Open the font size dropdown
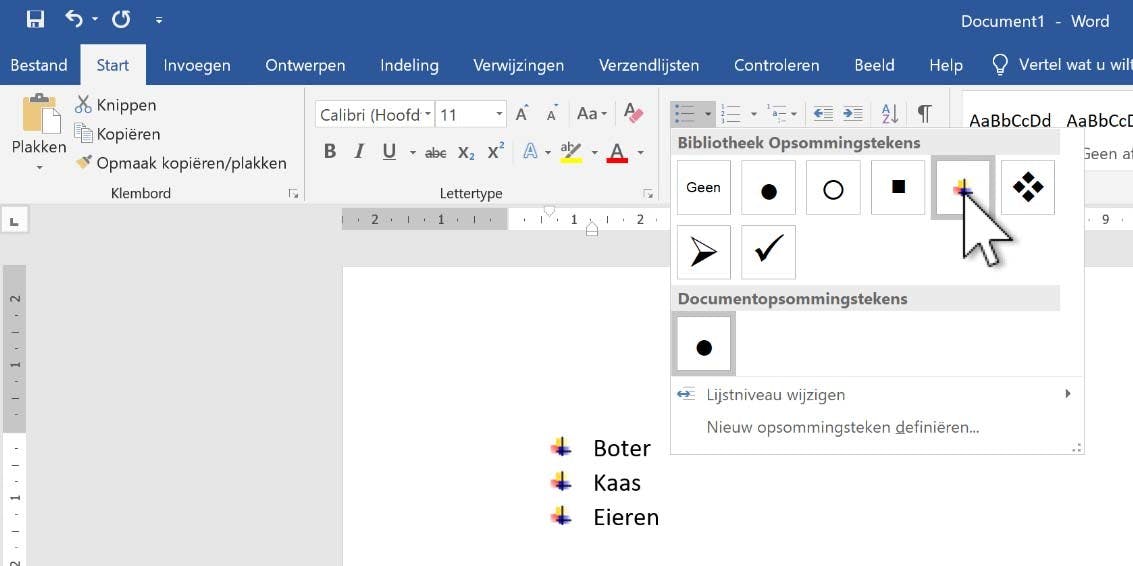This screenshot has width=1133, height=566. coord(499,115)
